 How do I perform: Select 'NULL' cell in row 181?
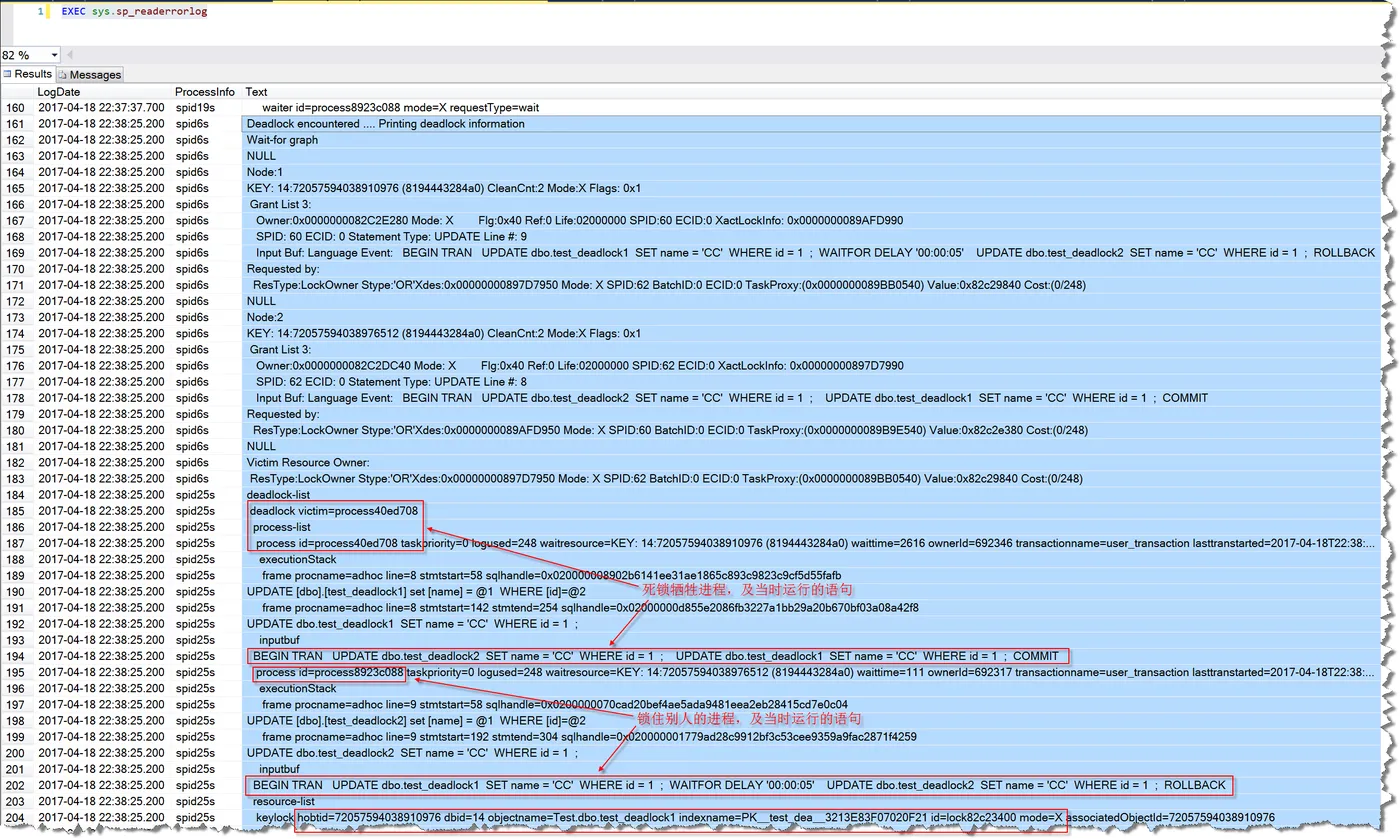point(810,446)
